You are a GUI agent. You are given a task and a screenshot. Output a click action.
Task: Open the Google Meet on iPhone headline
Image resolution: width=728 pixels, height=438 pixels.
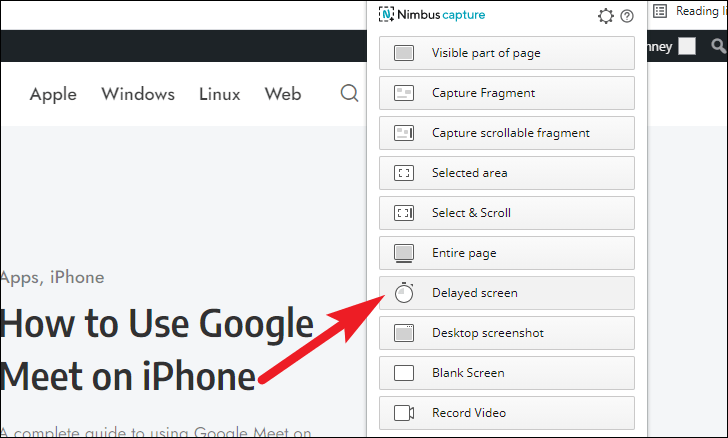157,350
